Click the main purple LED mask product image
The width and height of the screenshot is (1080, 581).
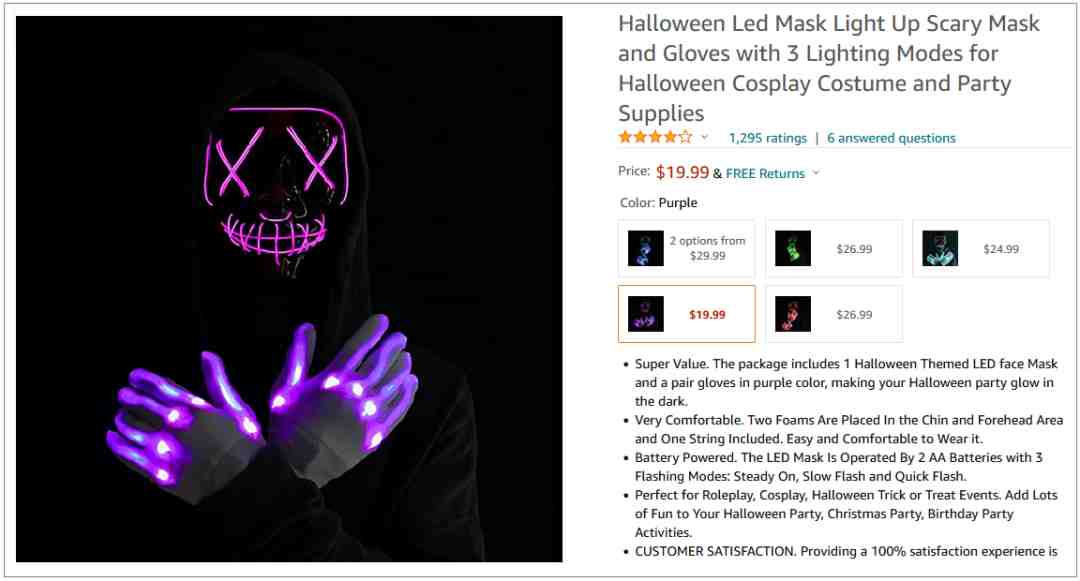click(x=289, y=289)
